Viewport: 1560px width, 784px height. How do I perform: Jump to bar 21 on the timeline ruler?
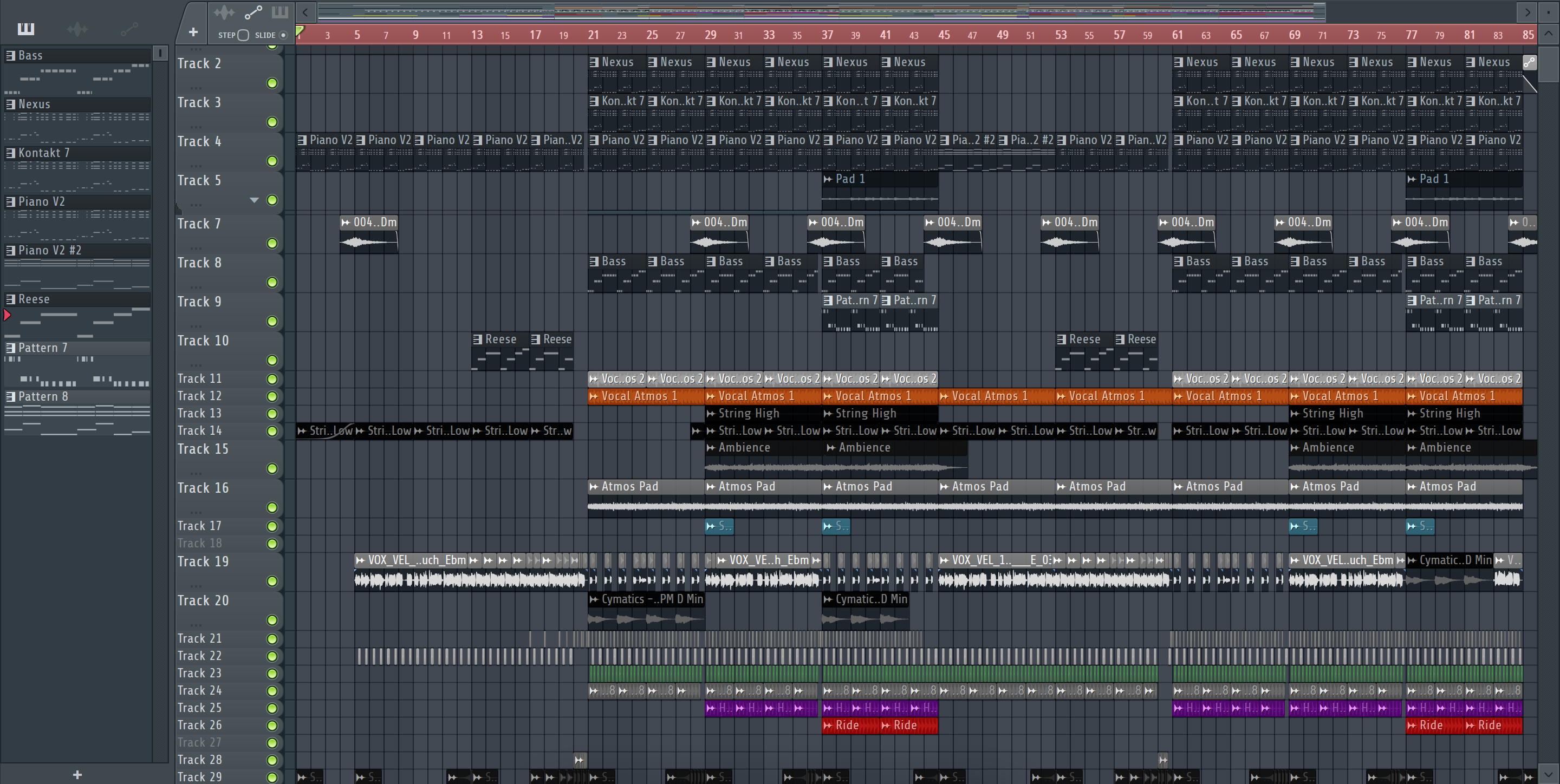click(594, 35)
